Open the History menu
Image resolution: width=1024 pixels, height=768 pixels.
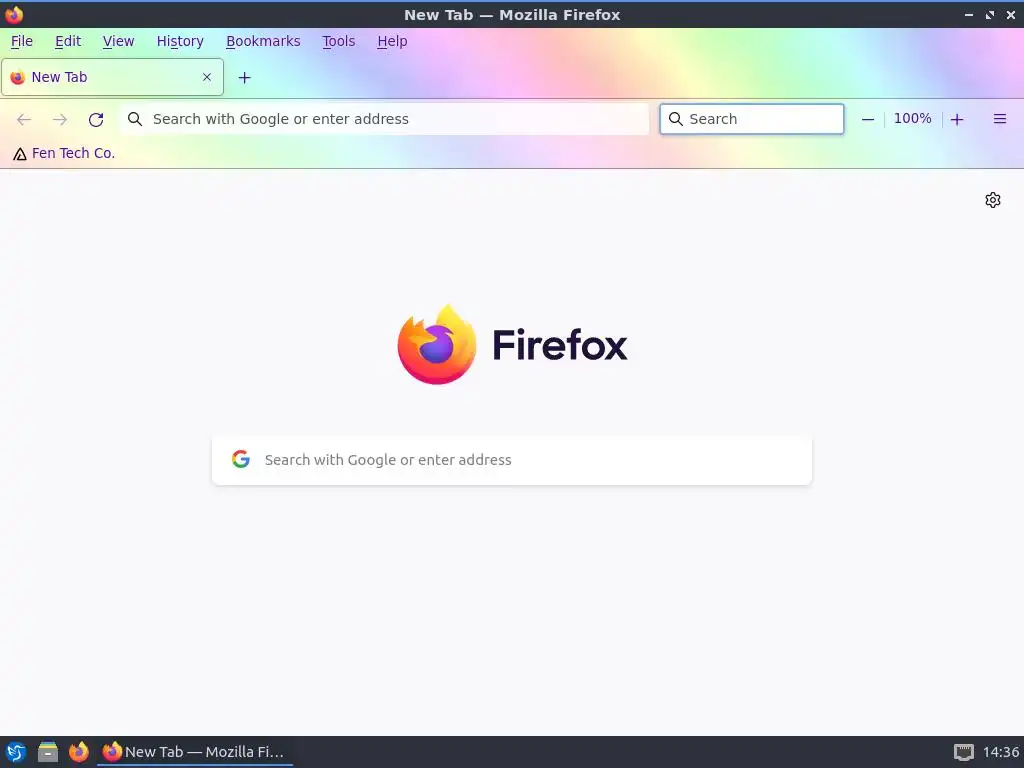180,41
